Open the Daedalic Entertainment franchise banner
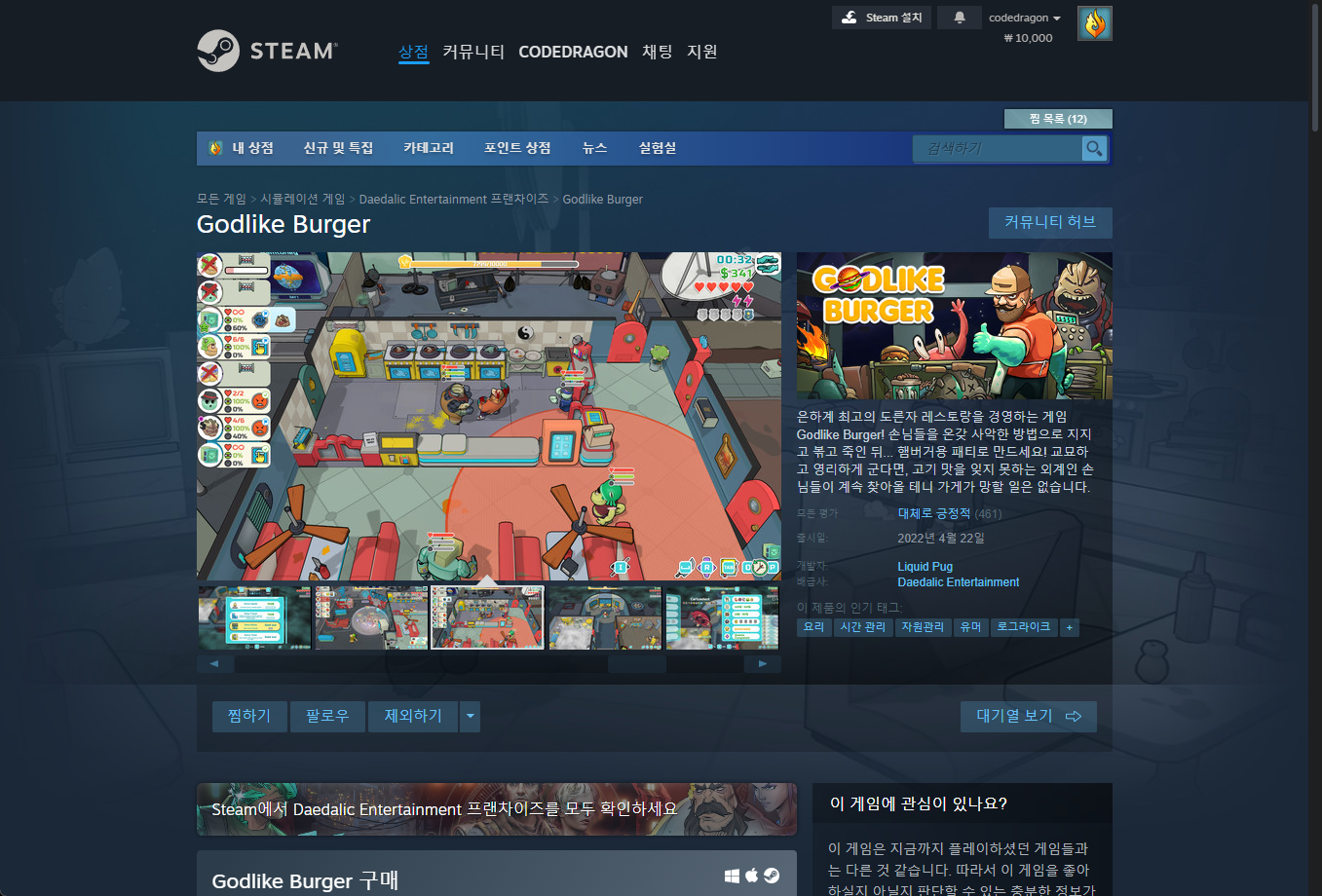This screenshot has width=1322, height=896. [x=497, y=809]
